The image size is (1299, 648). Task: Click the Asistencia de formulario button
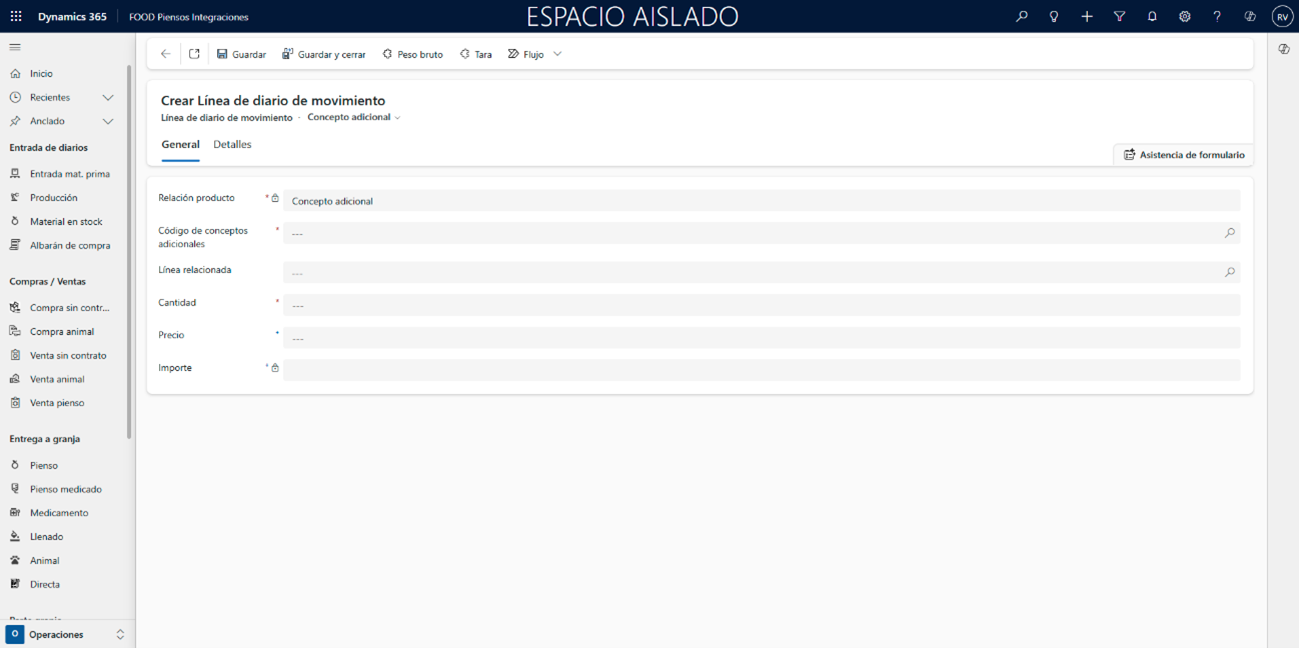click(x=1184, y=155)
